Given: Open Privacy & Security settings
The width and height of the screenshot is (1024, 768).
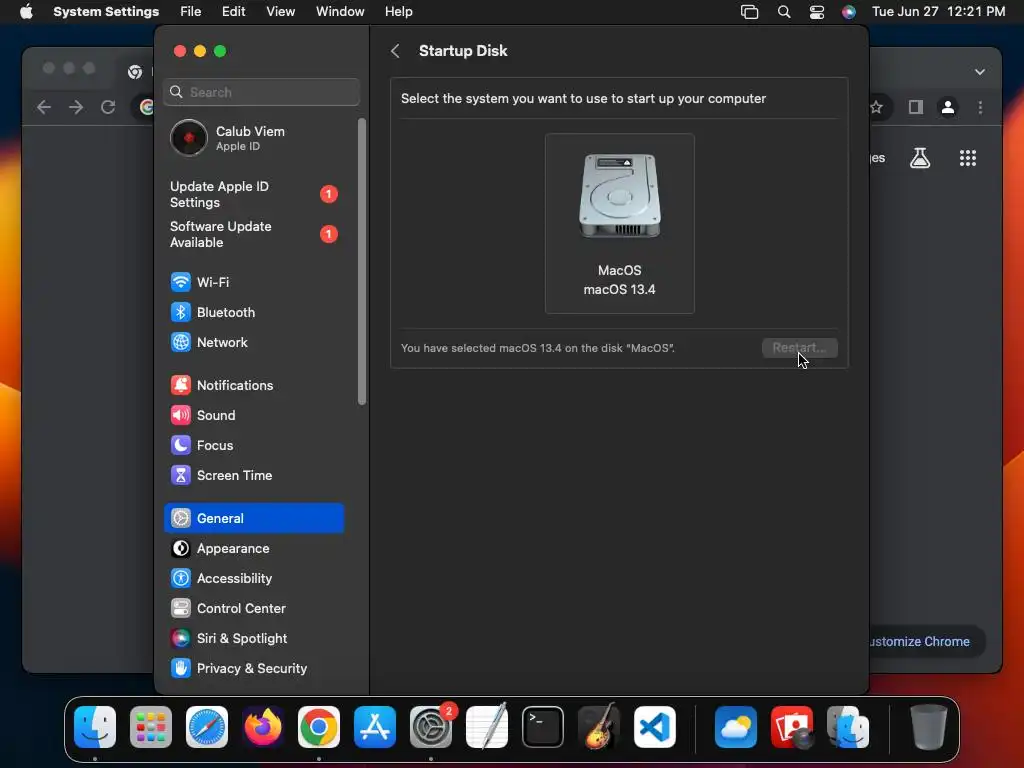Looking at the screenshot, I should pyautogui.click(x=253, y=669).
